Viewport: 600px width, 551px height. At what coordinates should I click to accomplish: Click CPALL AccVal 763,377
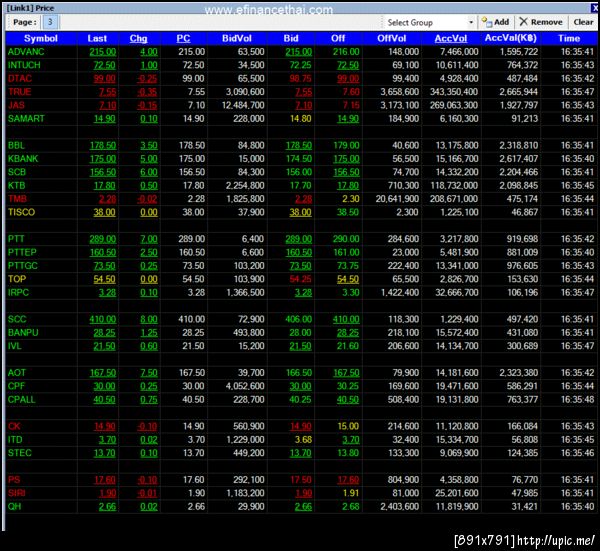pyautogui.click(x=522, y=399)
